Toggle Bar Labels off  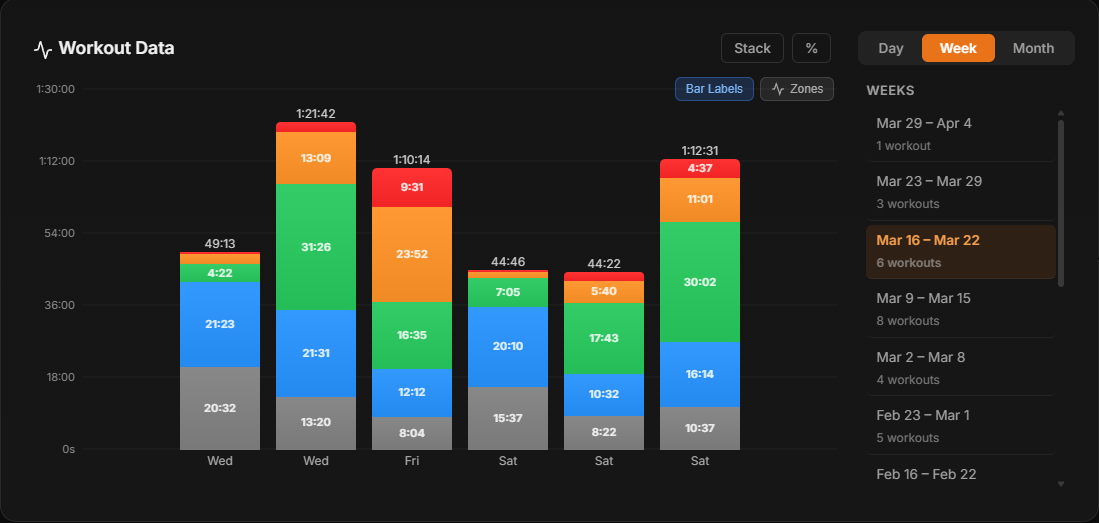pos(714,89)
